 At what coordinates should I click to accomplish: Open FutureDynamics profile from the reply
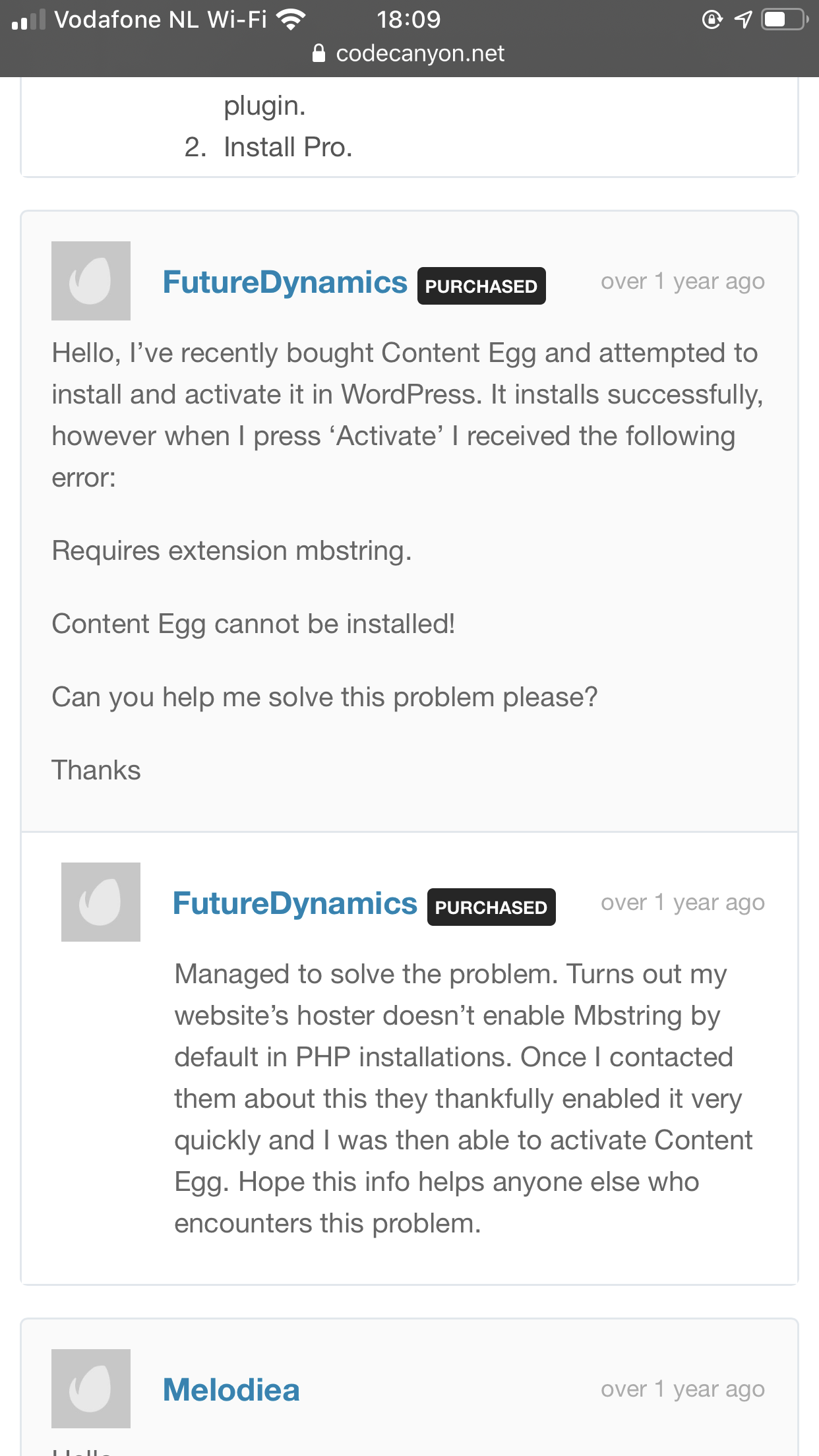(x=295, y=903)
